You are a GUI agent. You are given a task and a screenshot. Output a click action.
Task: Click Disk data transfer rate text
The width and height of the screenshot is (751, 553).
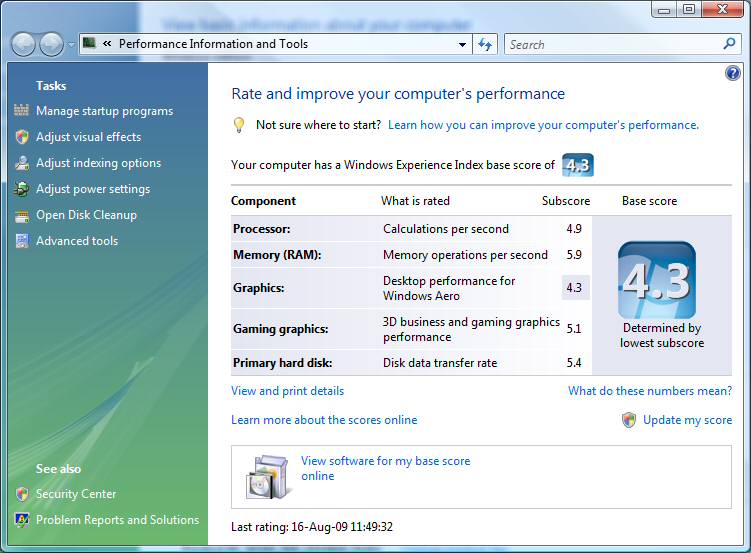(x=440, y=363)
